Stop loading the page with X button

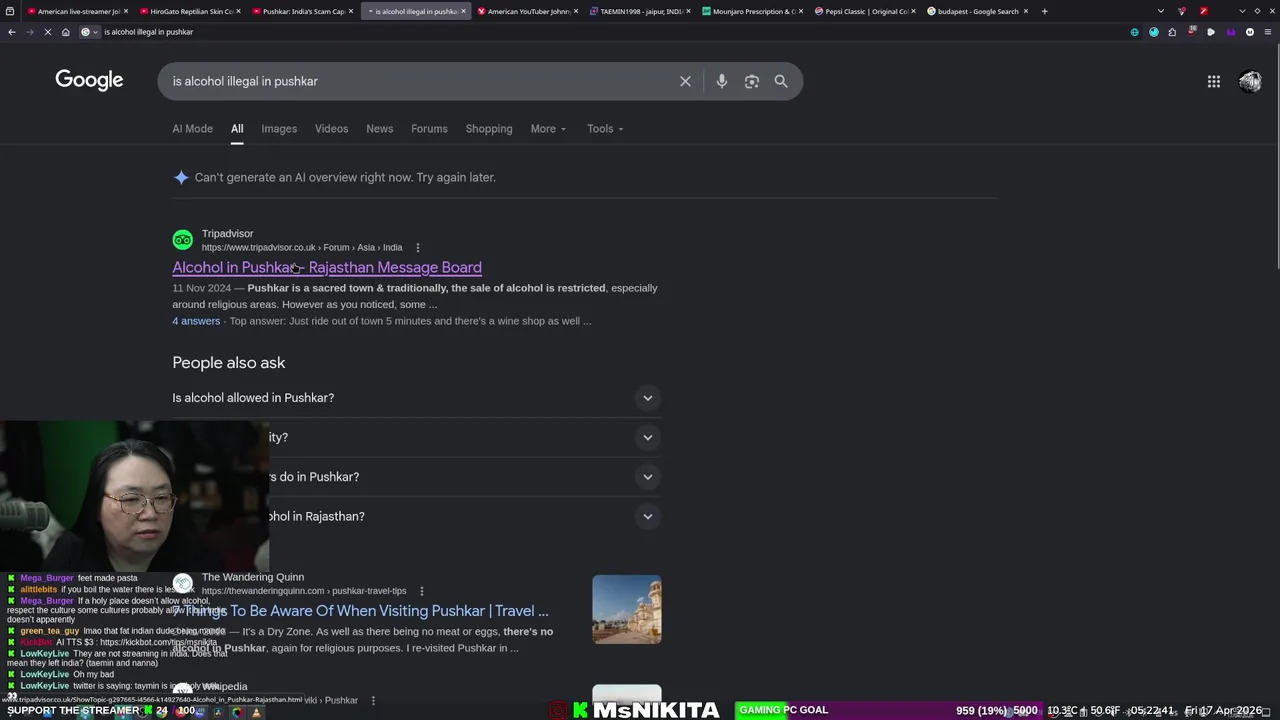tap(47, 32)
